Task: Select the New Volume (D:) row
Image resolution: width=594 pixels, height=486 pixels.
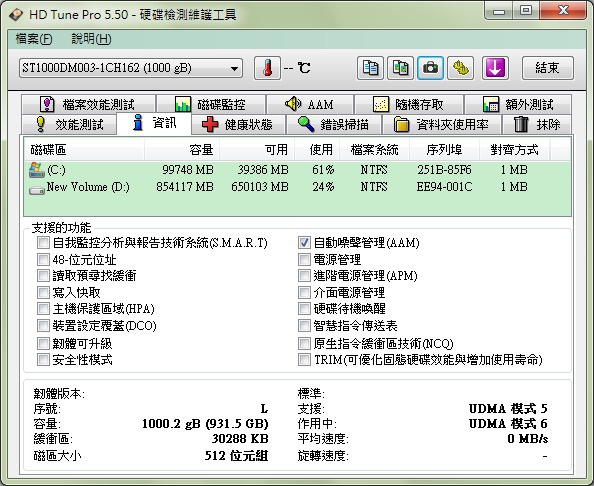Action: pyautogui.click(x=297, y=187)
